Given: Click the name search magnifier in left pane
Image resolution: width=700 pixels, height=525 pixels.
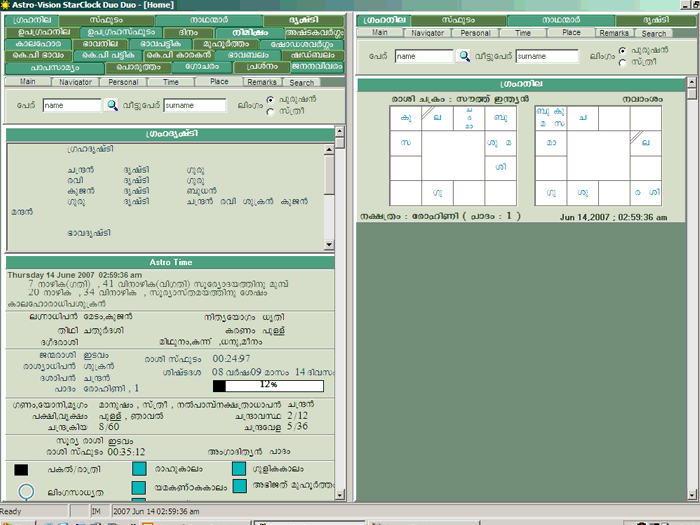Looking at the screenshot, I should click(112, 105).
